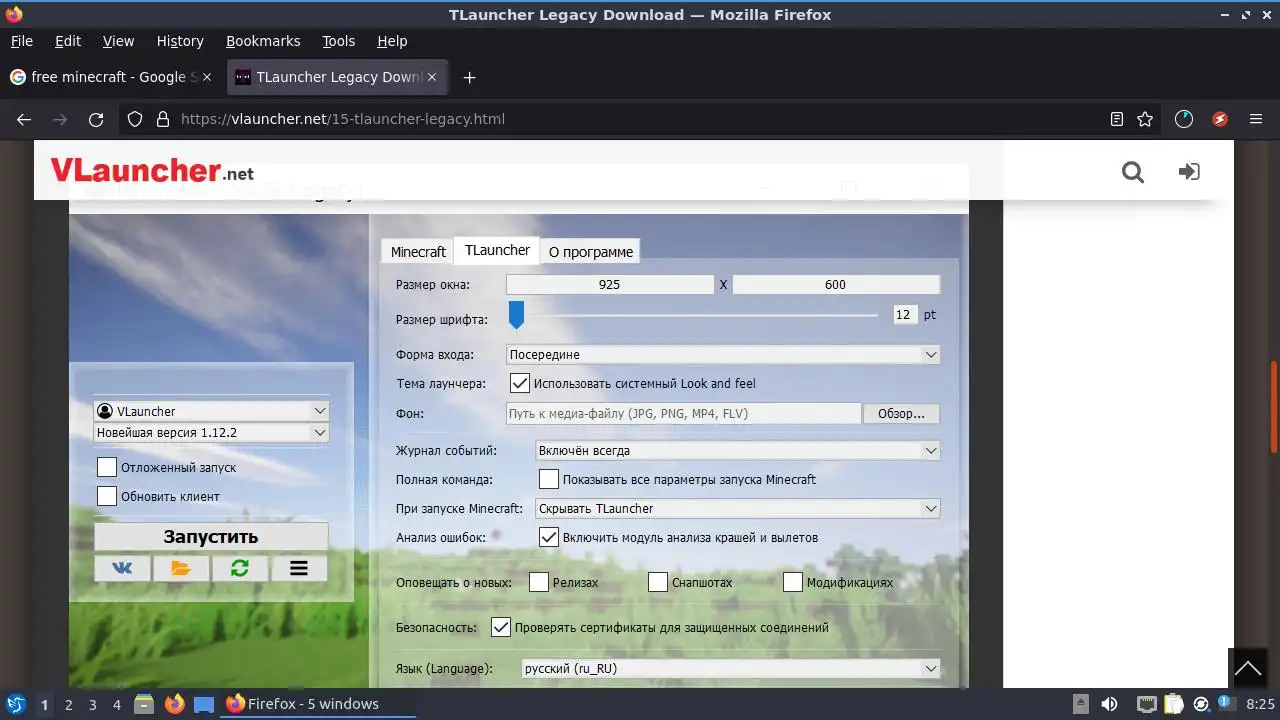This screenshot has height=720, width=1280.
Task: Open file manager from taskbar
Action: tap(143, 704)
